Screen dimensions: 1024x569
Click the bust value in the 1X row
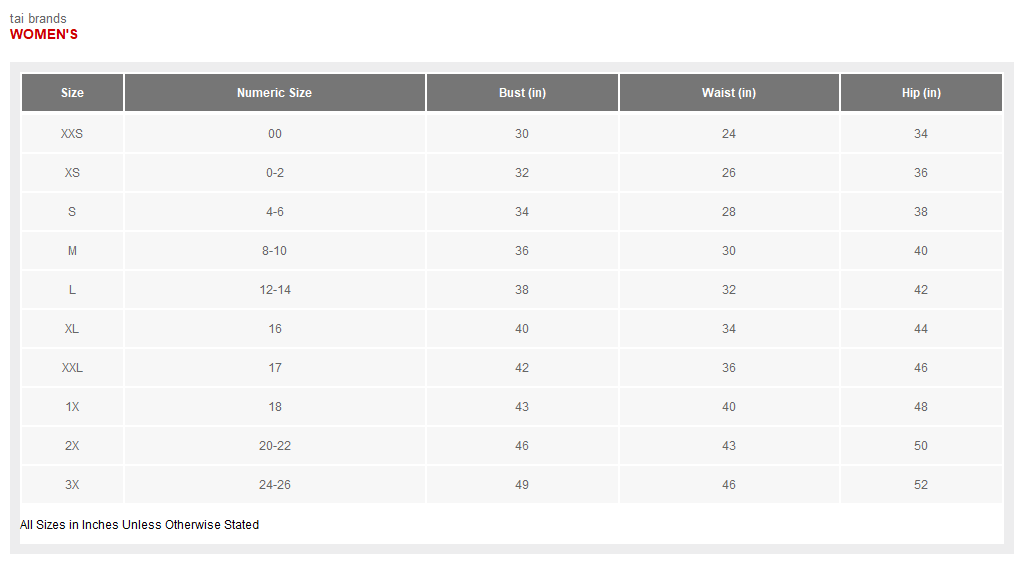pos(522,407)
